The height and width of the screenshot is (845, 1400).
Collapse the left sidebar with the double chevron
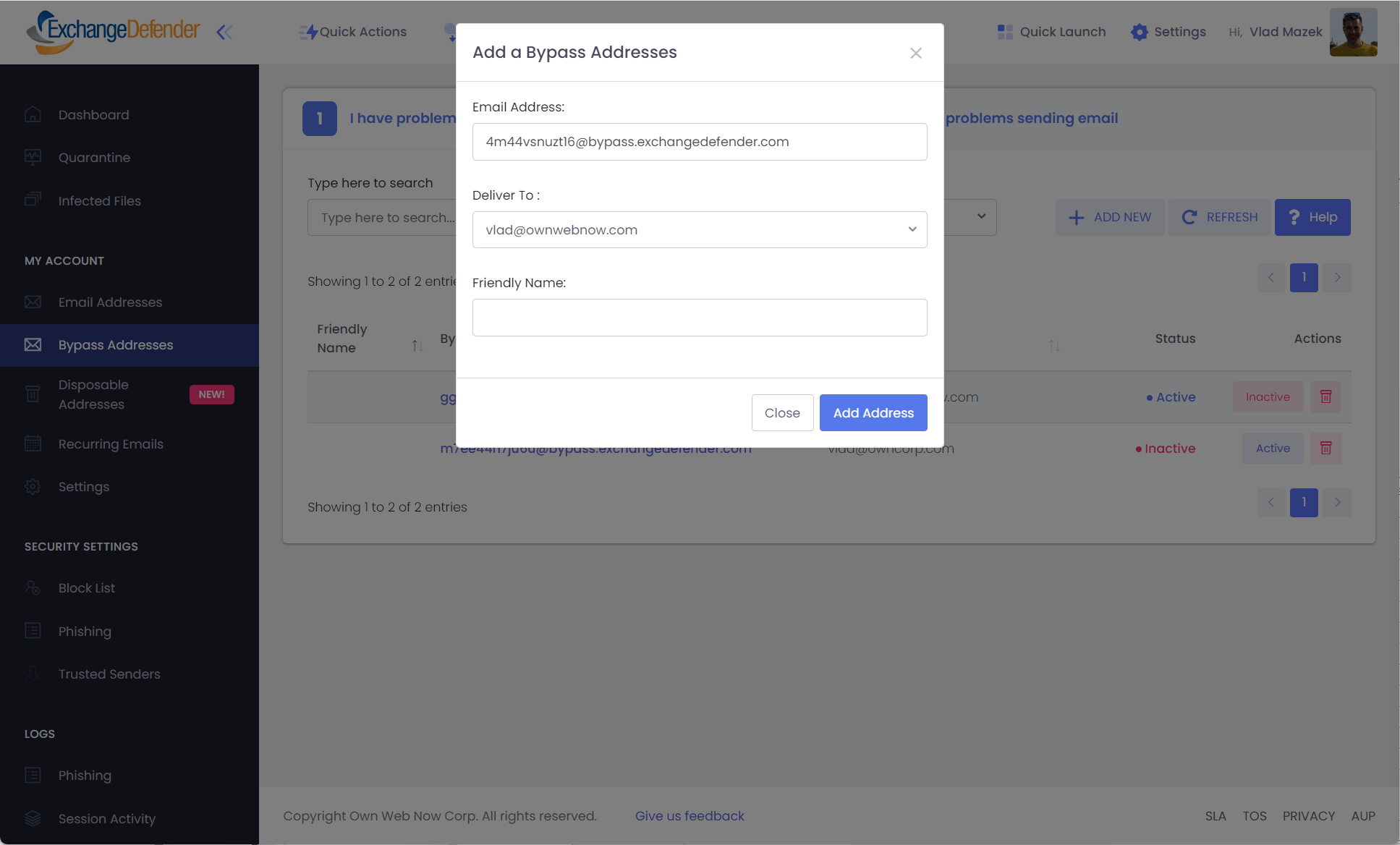click(224, 32)
